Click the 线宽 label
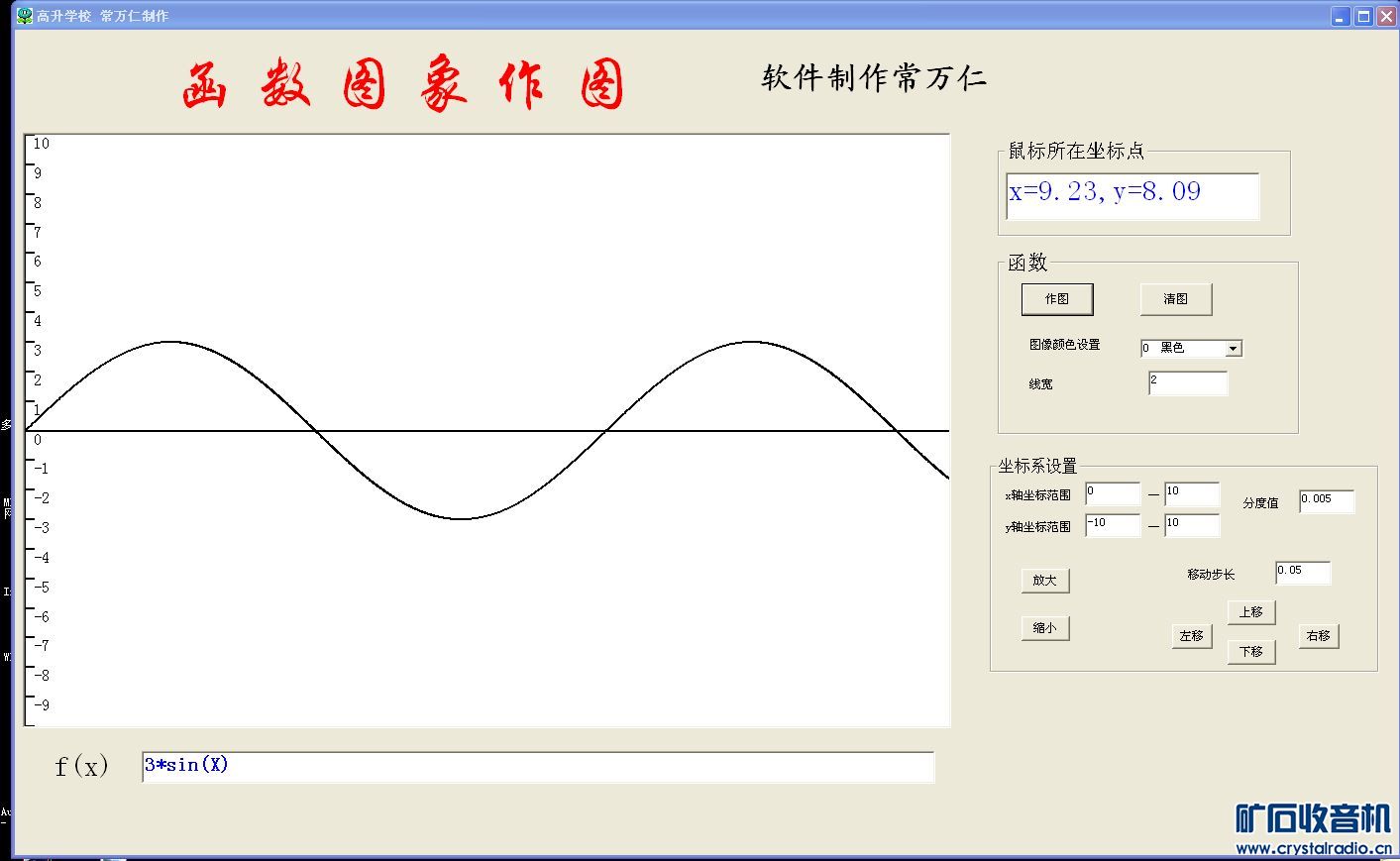The height and width of the screenshot is (861, 1400). (1040, 384)
